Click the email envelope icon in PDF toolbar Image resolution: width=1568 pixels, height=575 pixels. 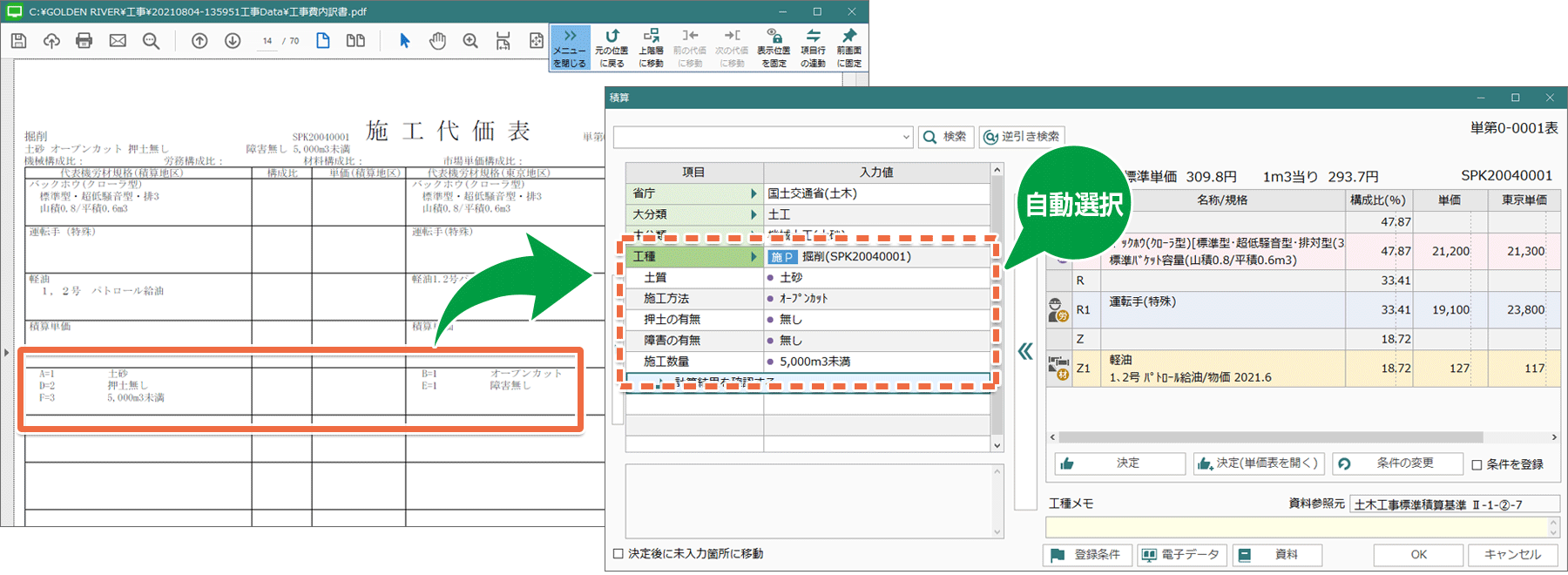(x=118, y=41)
